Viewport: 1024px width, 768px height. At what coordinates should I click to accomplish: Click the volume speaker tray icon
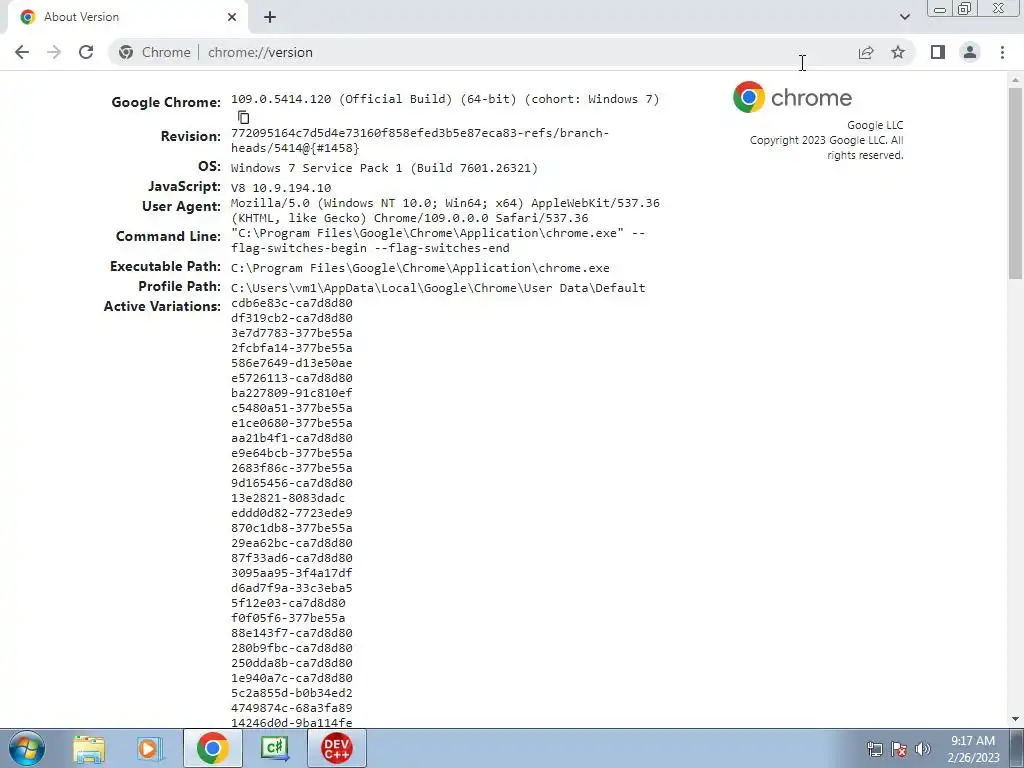click(923, 749)
